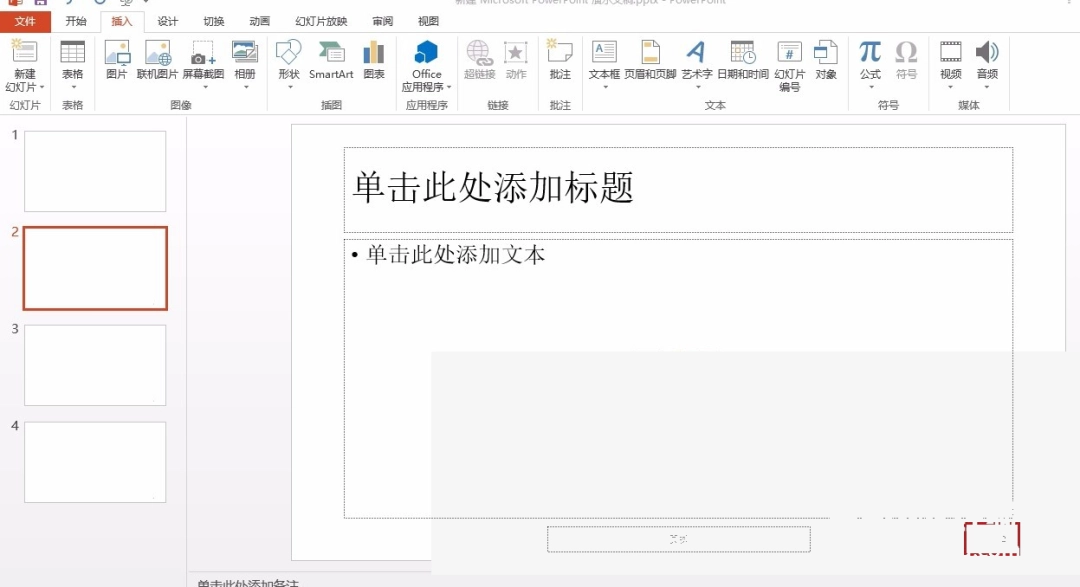This screenshot has width=1080, height=587.
Task: Click the slide number placeholder box
Action: pos(992,539)
